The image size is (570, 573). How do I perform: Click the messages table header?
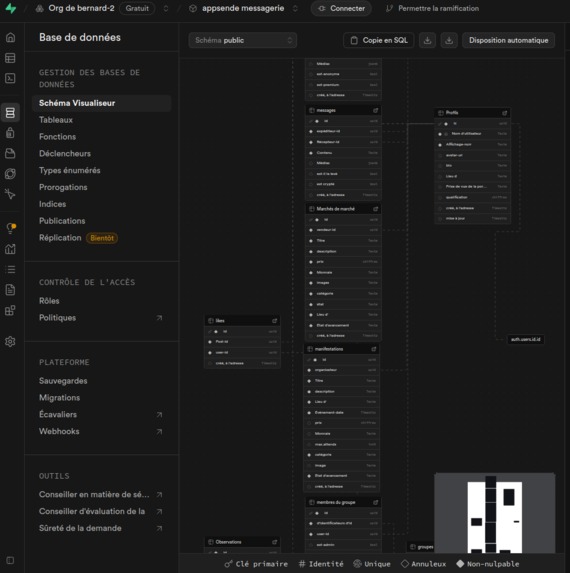[343, 110]
